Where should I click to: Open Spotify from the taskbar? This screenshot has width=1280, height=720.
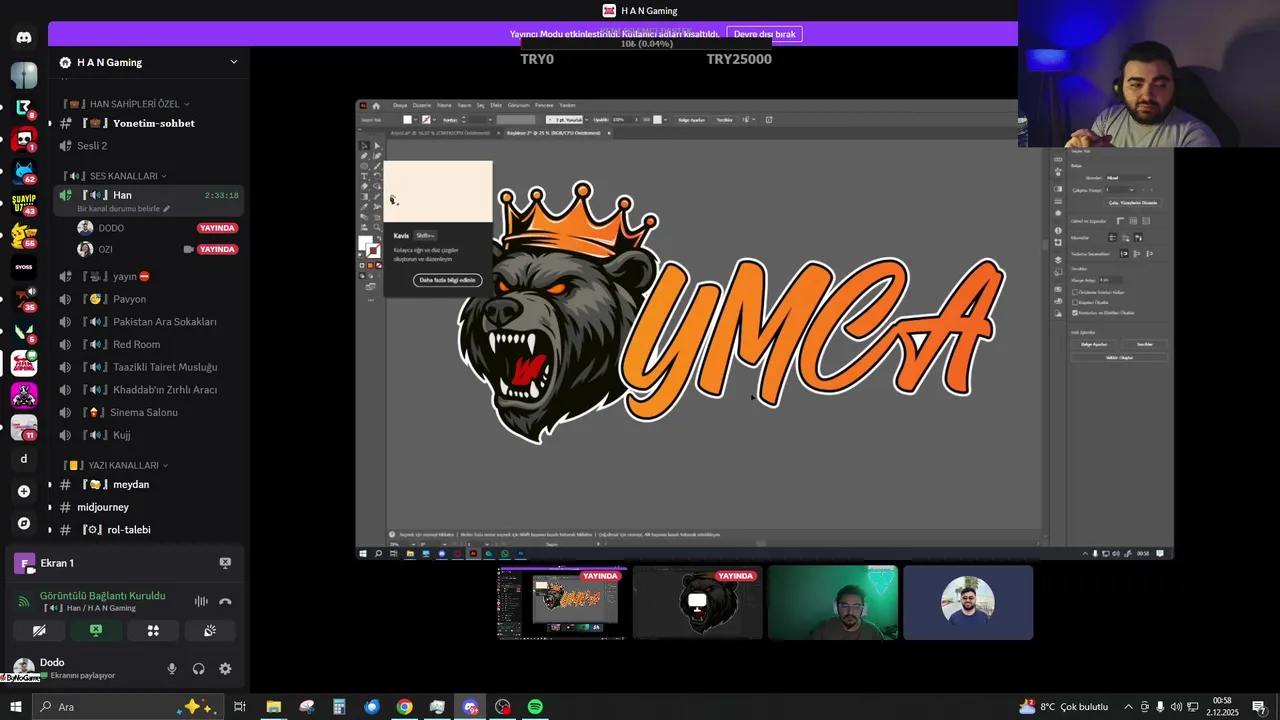(535, 707)
